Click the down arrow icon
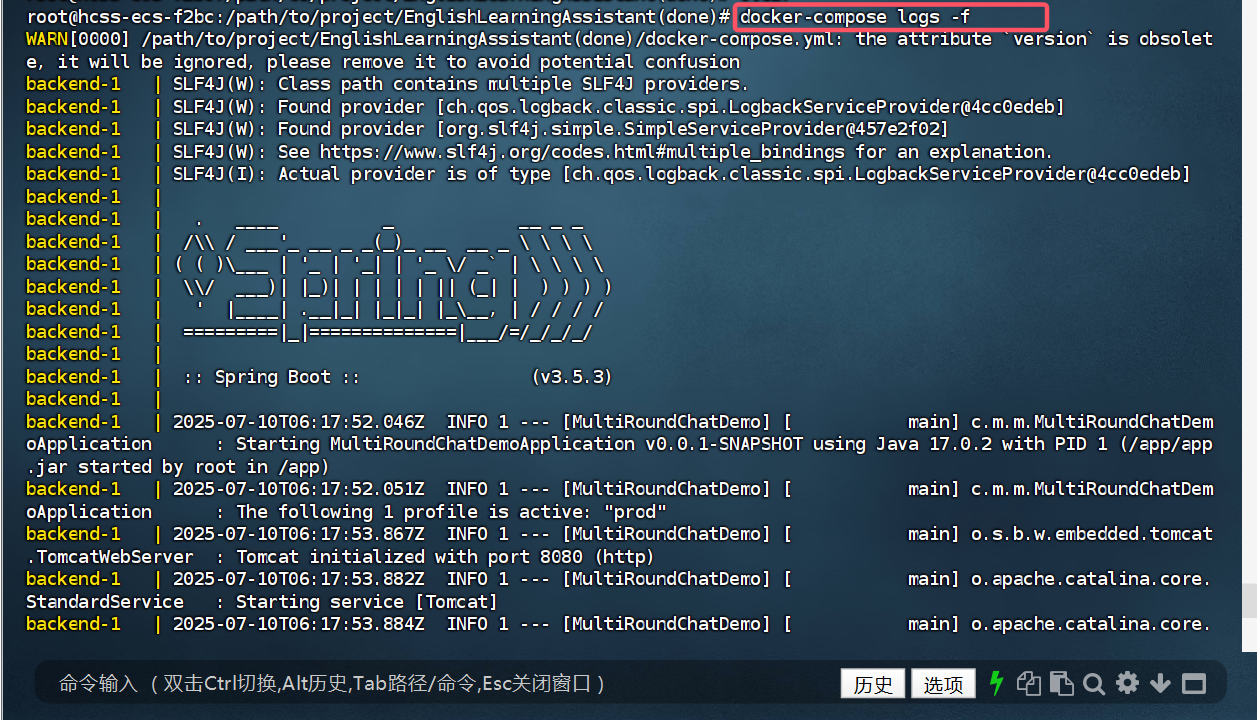 [1160, 684]
